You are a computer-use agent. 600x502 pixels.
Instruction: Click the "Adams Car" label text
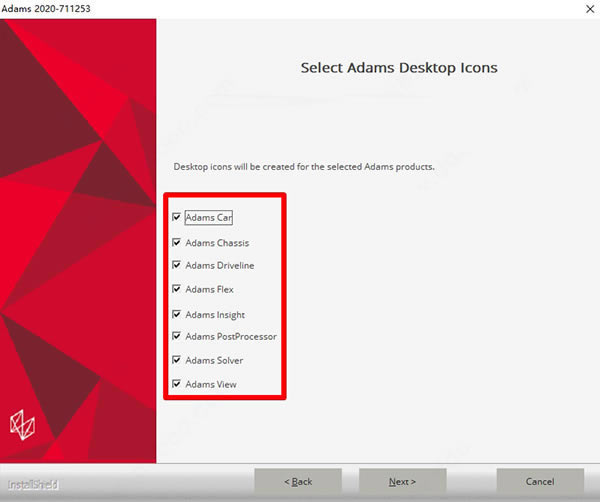coord(209,217)
